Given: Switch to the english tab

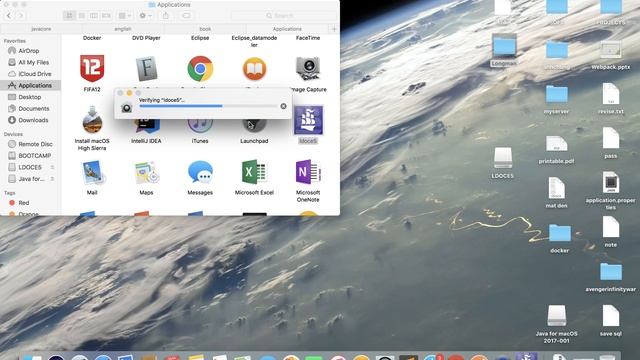Looking at the screenshot, I should (x=123, y=29).
